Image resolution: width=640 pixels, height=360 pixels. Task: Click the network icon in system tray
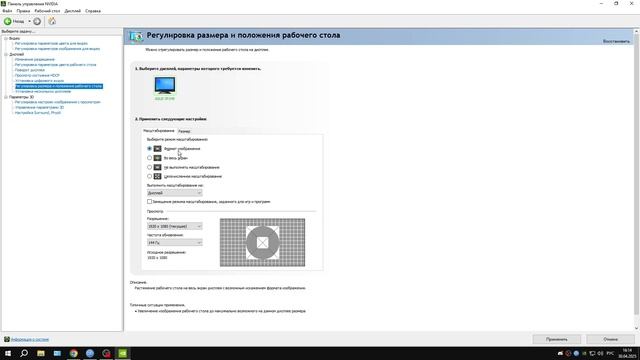(592, 353)
